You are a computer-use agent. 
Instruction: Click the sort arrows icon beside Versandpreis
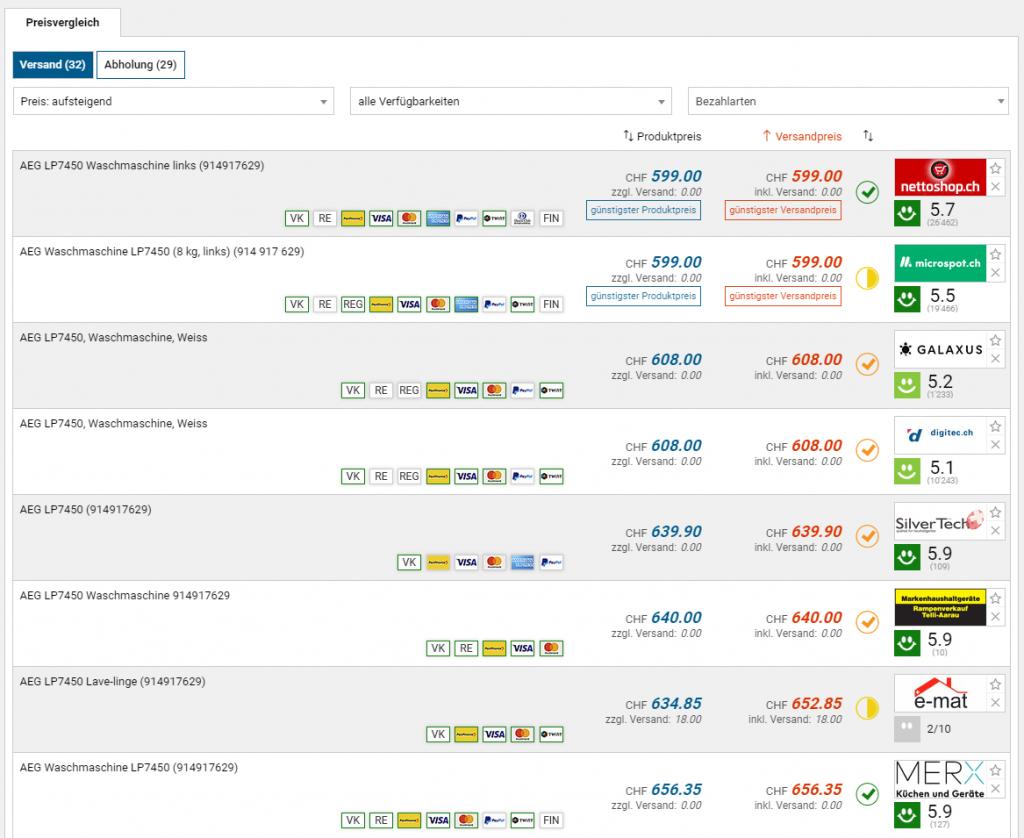[x=868, y=136]
